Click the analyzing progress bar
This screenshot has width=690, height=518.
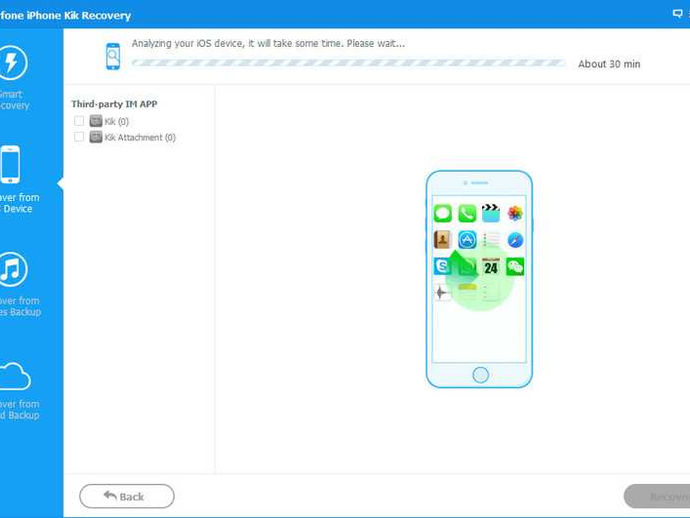349,63
